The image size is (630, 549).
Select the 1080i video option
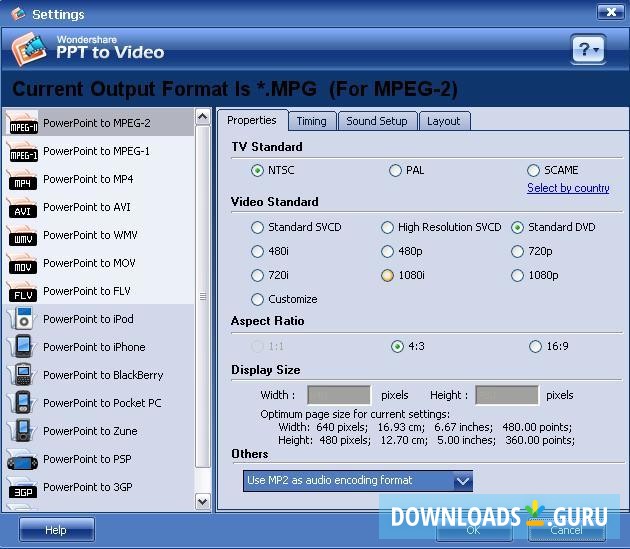tap(387, 276)
